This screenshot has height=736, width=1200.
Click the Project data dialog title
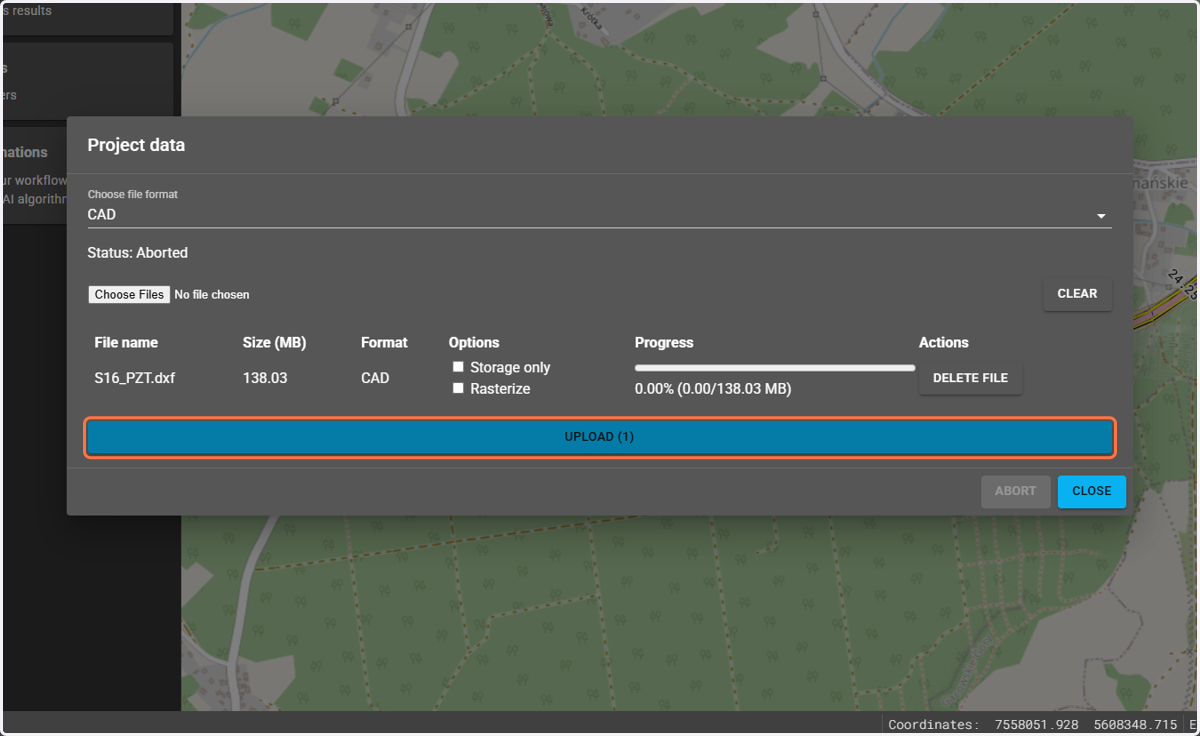(x=136, y=145)
